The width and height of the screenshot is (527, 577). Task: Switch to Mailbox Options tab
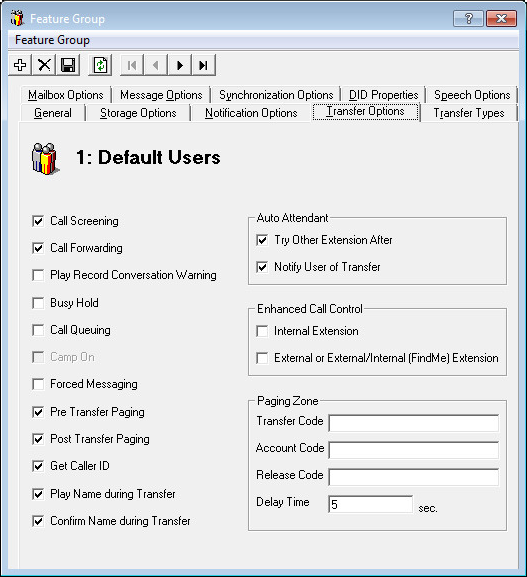click(x=66, y=95)
